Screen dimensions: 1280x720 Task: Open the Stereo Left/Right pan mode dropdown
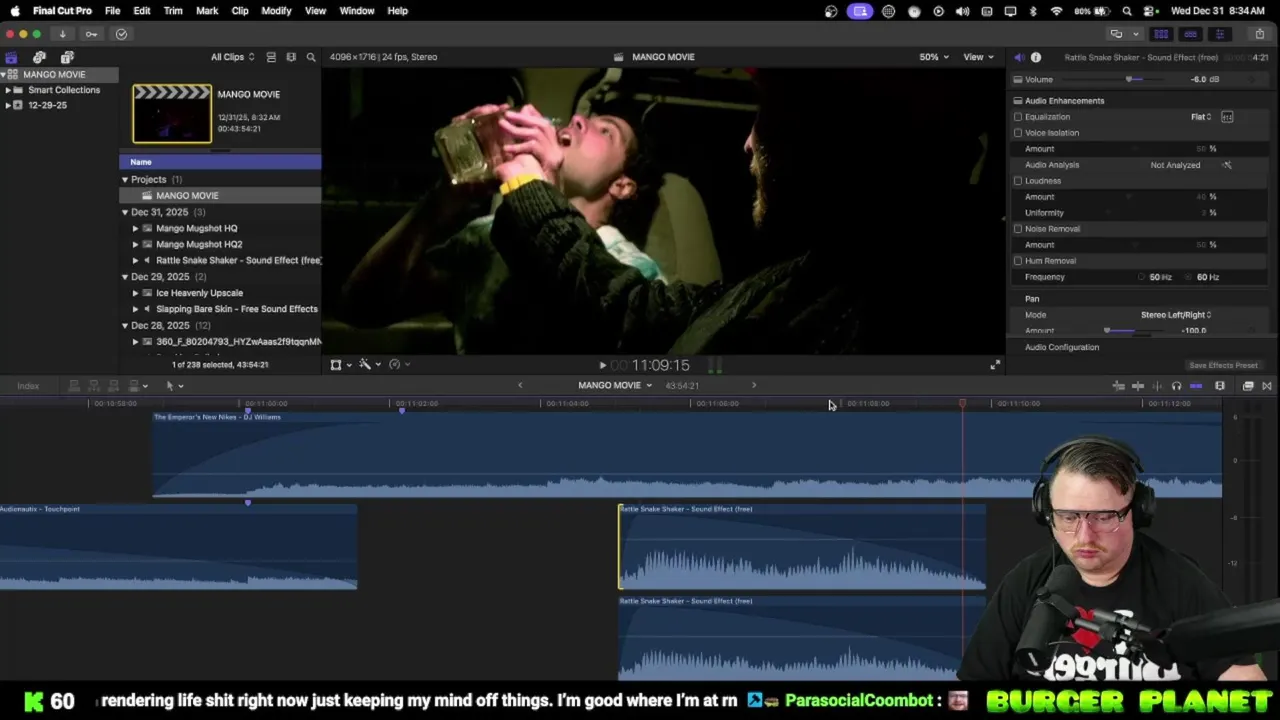(x=1176, y=315)
